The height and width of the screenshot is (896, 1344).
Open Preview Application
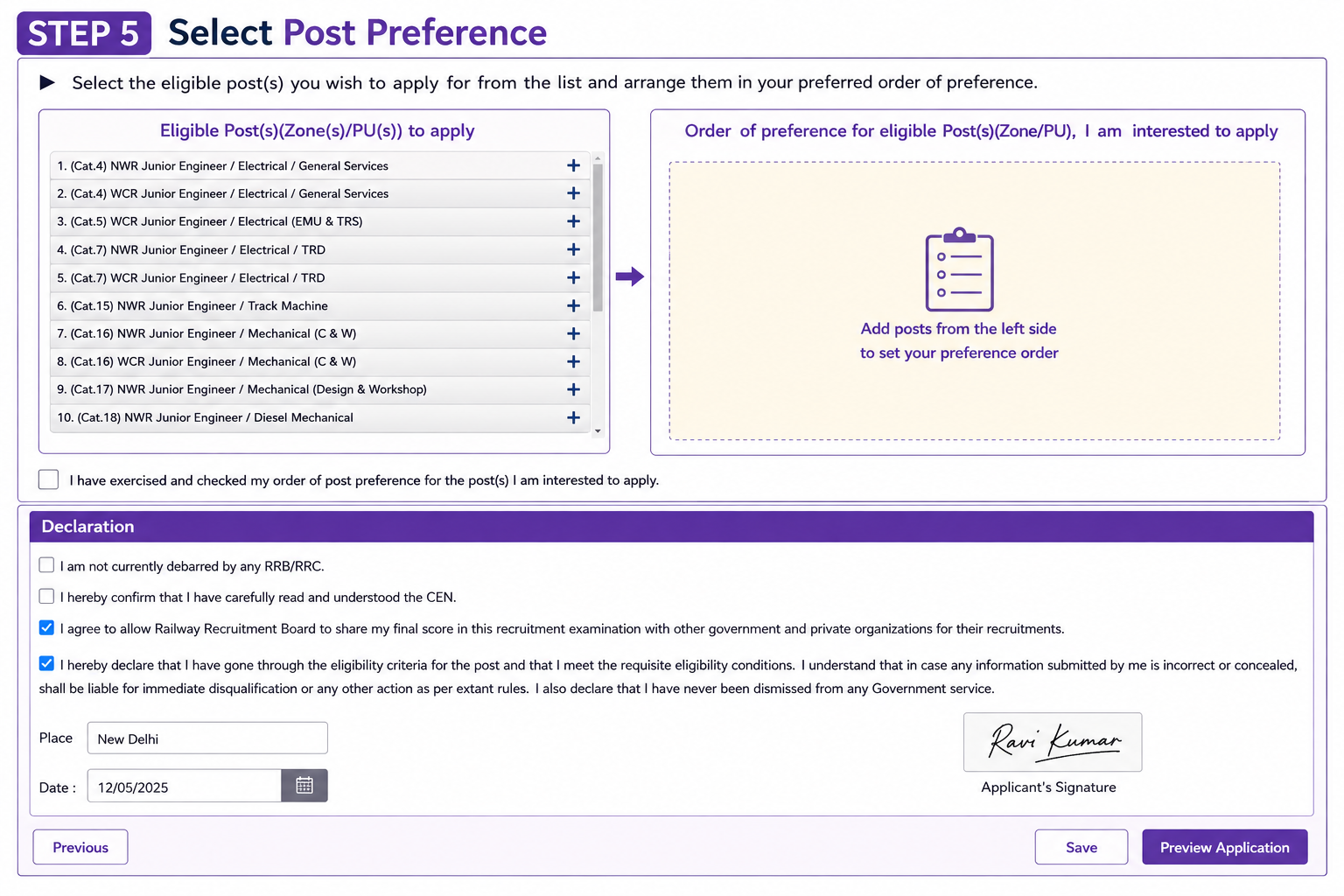click(1225, 847)
